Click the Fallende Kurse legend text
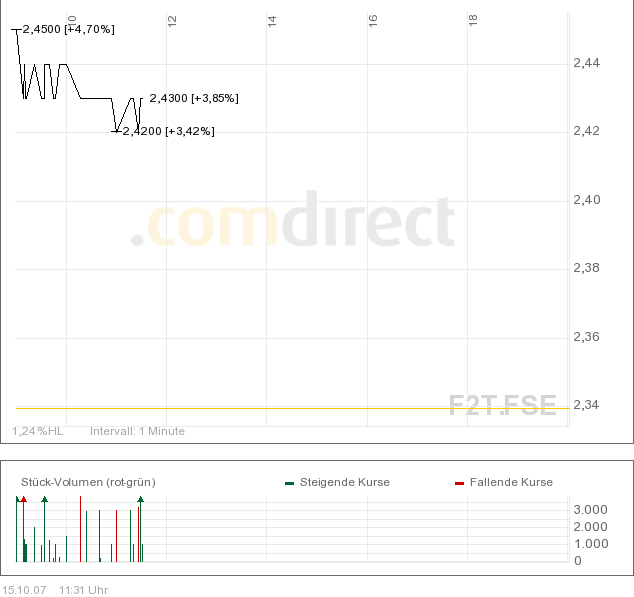The image size is (634, 597). pos(511,482)
